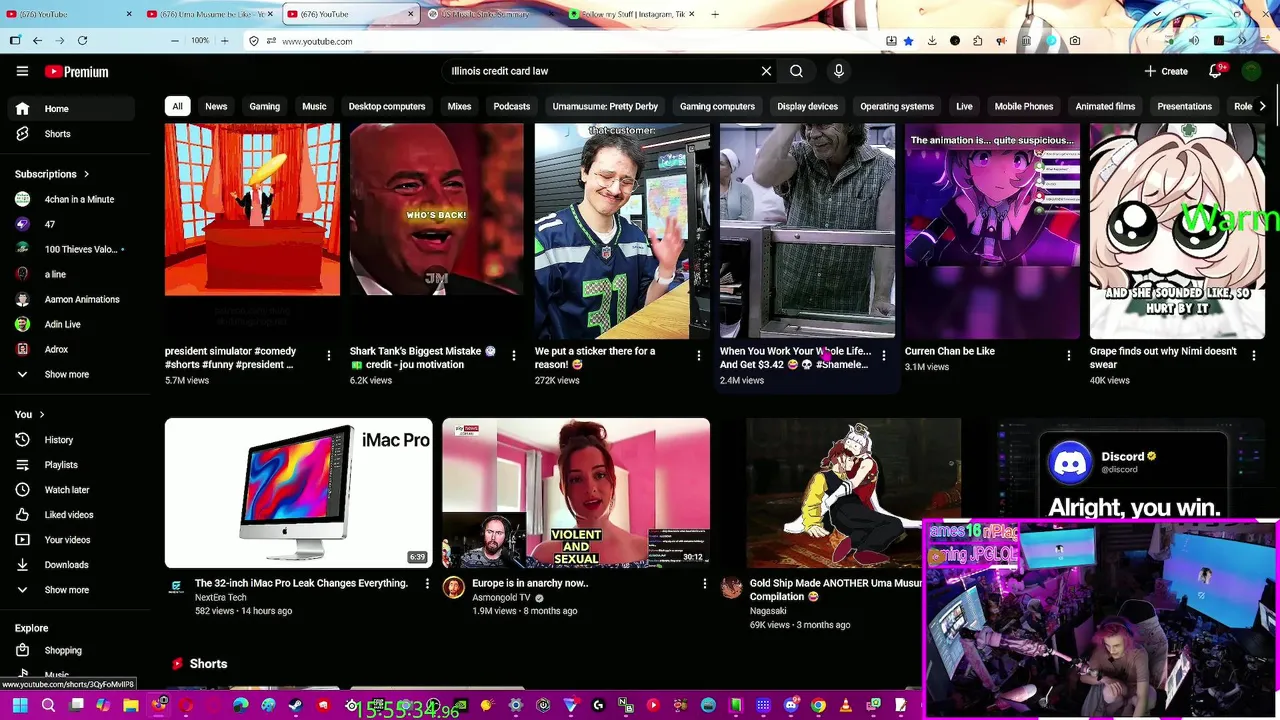Start voice search with microphone icon
The height and width of the screenshot is (720, 1280).
(839, 71)
